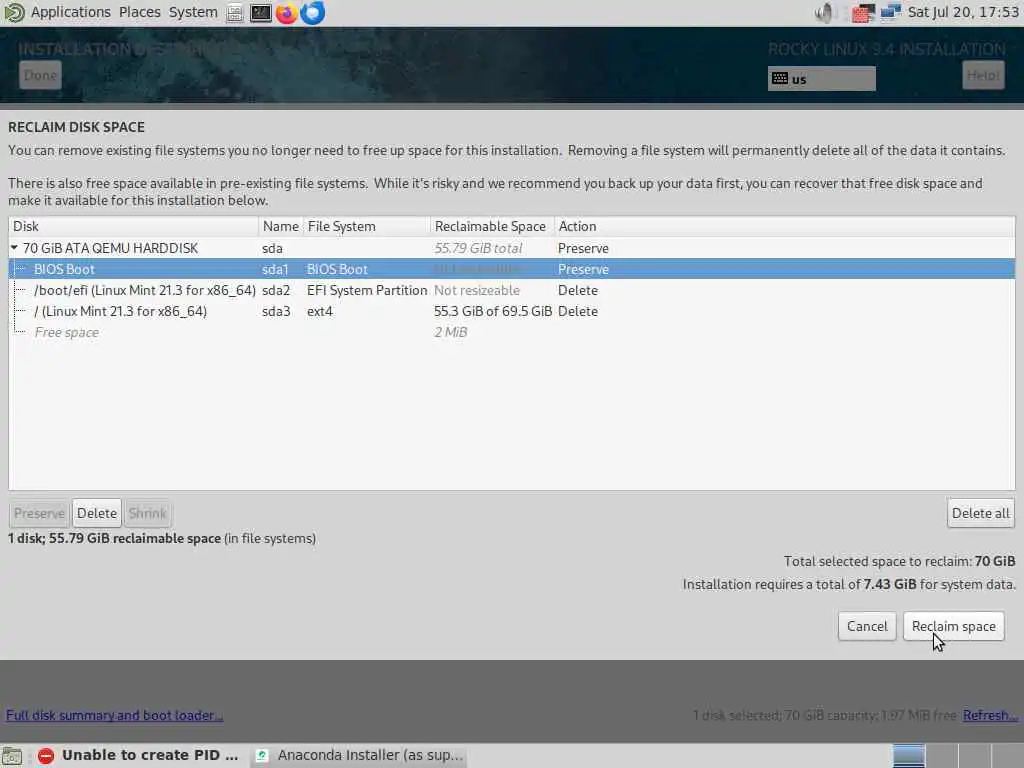
Task: Click the MATE logo icon
Action: [14, 12]
